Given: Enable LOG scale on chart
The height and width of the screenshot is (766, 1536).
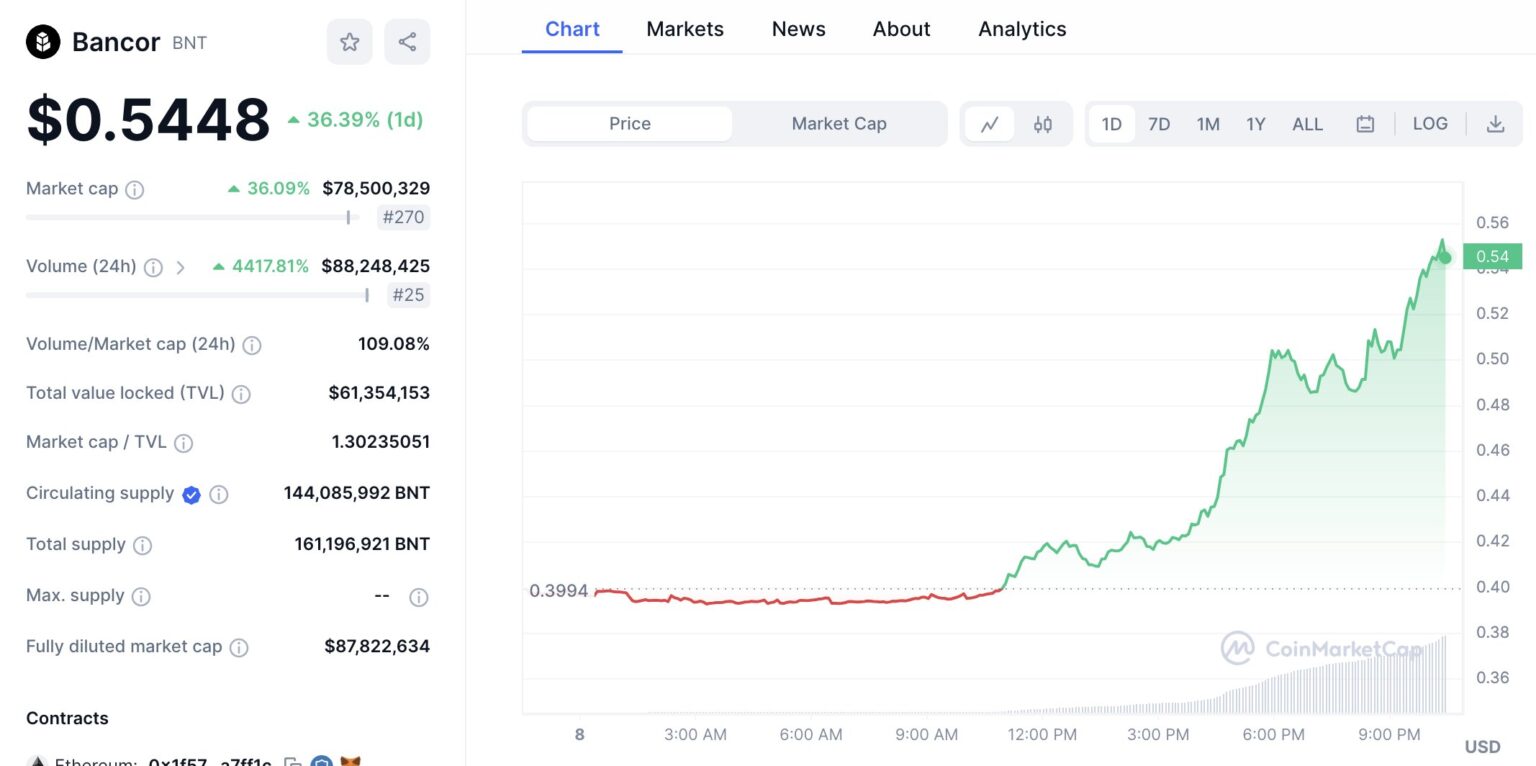Looking at the screenshot, I should [1430, 124].
